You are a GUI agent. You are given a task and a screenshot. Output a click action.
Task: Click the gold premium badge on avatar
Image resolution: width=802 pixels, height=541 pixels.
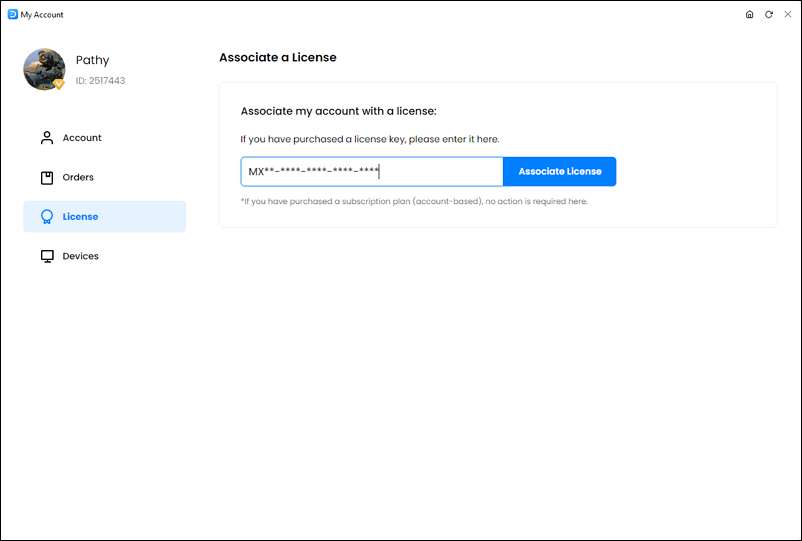(x=59, y=84)
